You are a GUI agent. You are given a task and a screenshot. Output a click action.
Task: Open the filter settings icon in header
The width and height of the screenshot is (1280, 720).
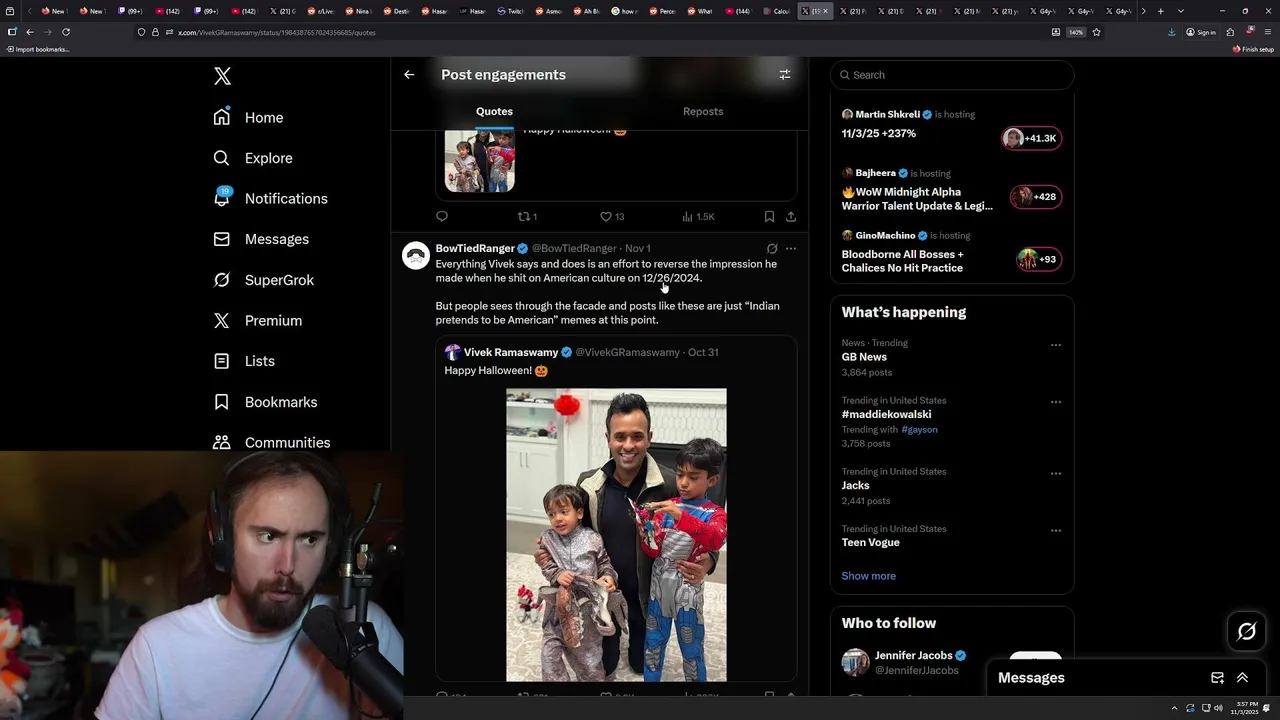tap(785, 75)
